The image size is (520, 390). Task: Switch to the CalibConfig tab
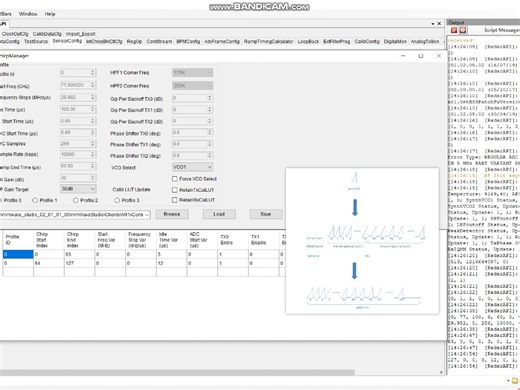click(367, 42)
